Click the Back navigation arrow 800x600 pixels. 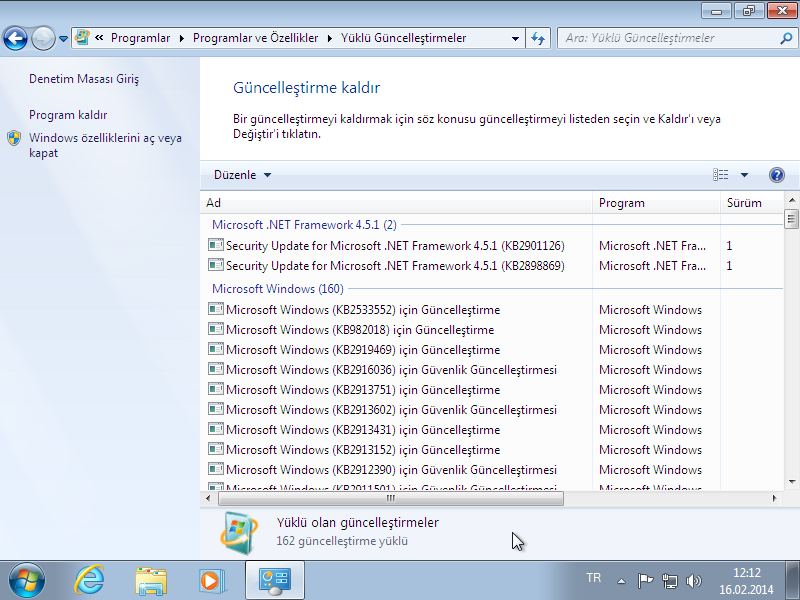(x=15, y=39)
